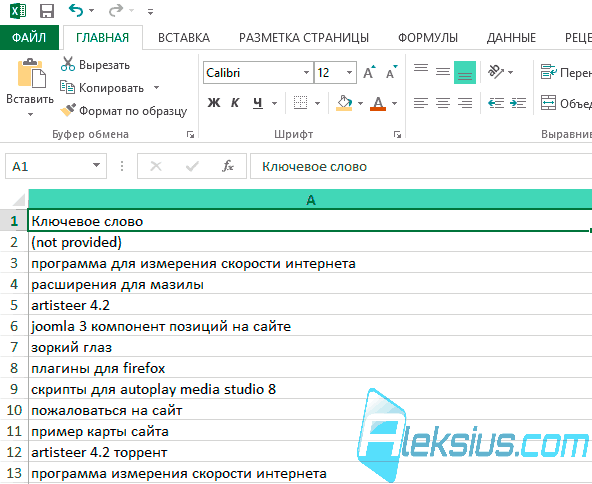Open the ФОРМУЛЫ tab
Screen dimensions: 592x484
[428, 37]
